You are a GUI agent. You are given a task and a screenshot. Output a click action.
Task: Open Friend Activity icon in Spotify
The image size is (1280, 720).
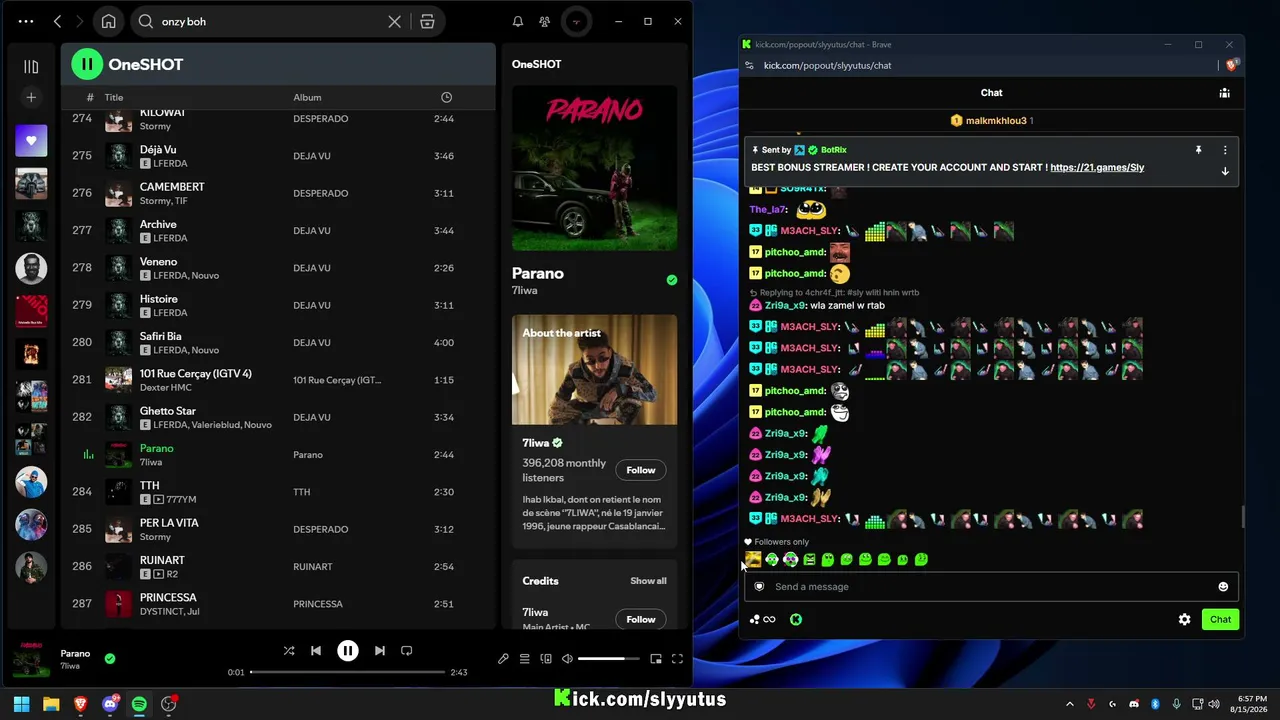click(x=544, y=21)
